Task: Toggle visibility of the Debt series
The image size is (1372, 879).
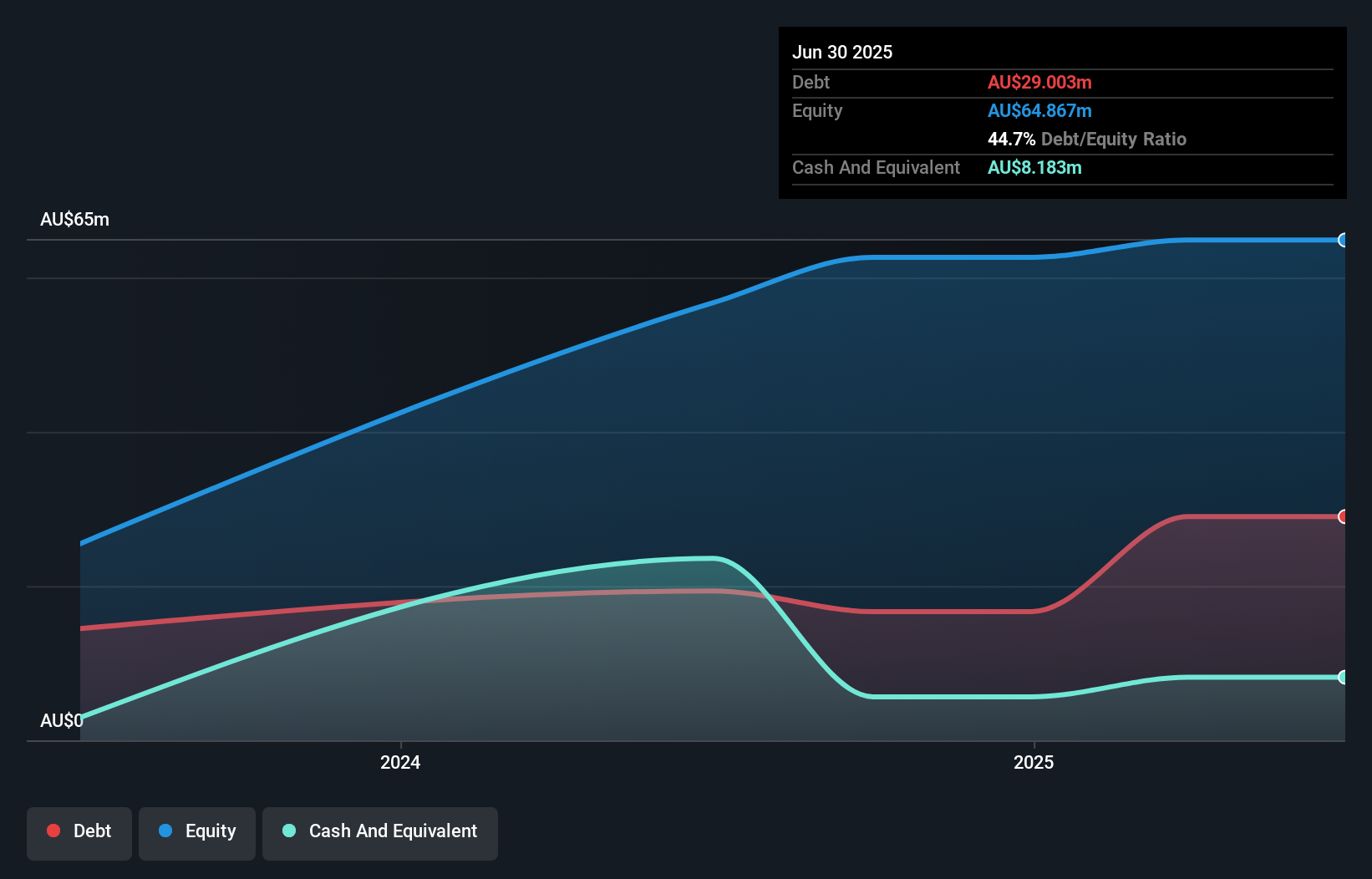Action: 79,832
